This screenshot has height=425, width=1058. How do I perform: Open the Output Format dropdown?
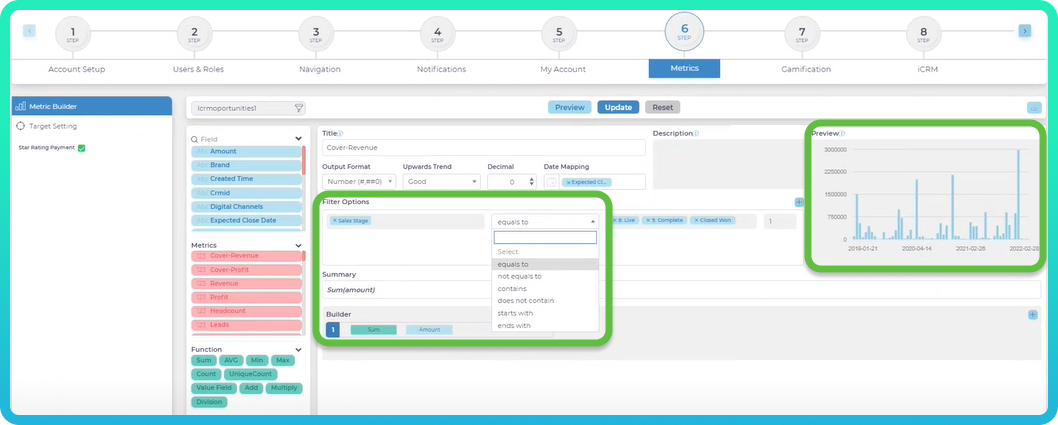(x=359, y=181)
